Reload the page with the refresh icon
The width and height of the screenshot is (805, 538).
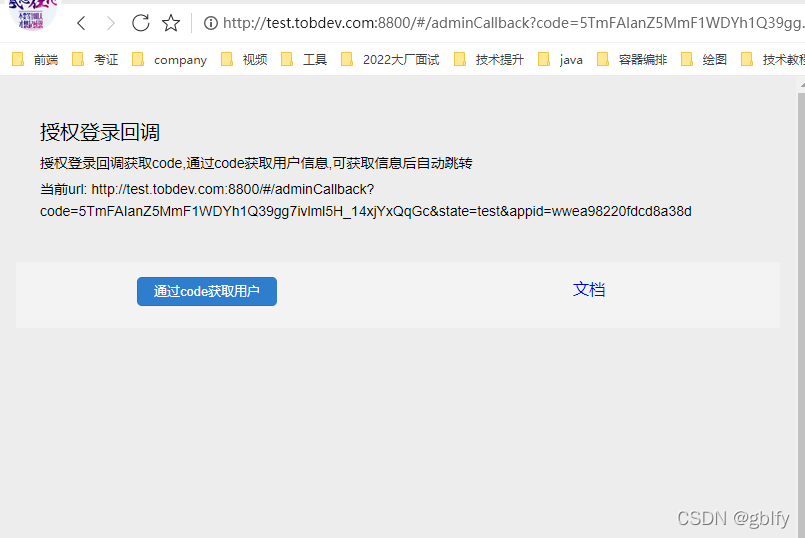141,23
